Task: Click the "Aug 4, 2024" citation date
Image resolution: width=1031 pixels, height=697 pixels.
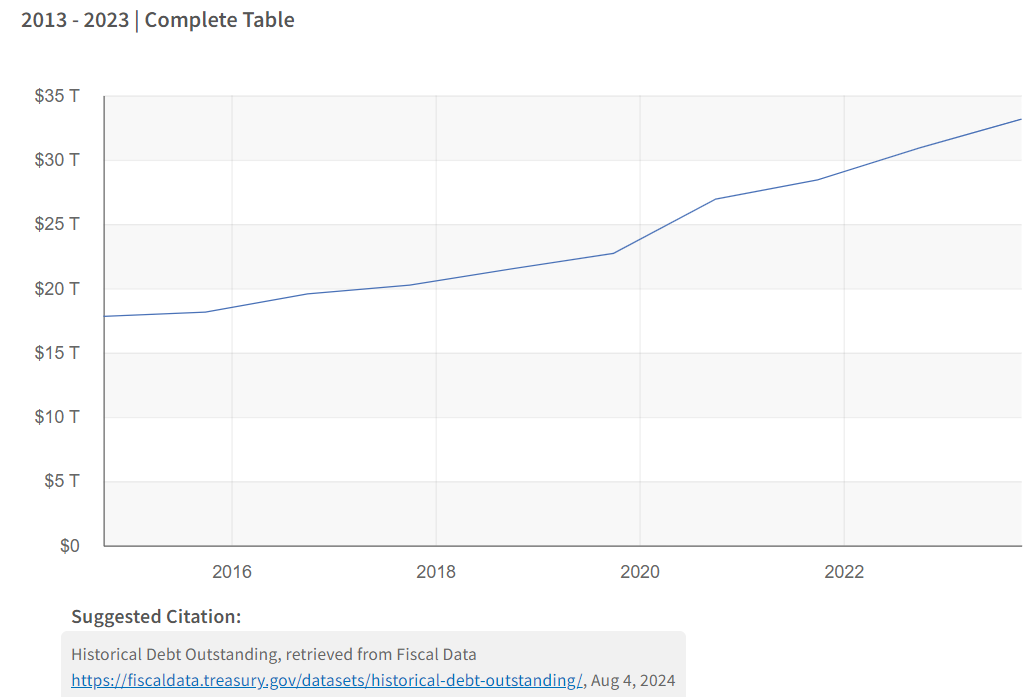Action: tap(633, 681)
